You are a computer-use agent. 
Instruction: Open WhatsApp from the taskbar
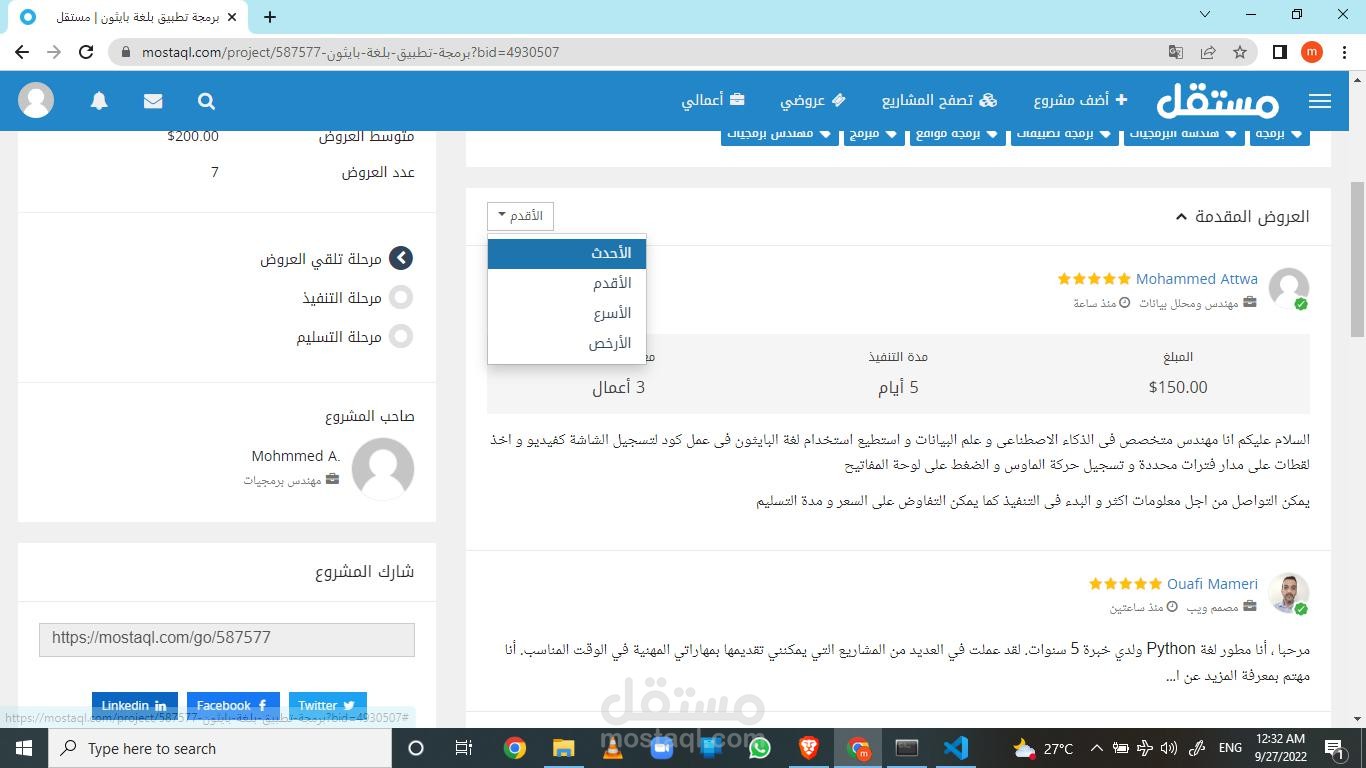coord(759,748)
